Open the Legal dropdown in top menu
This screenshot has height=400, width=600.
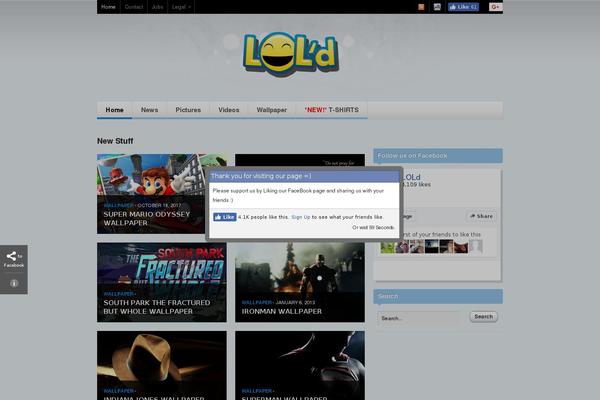(x=181, y=7)
